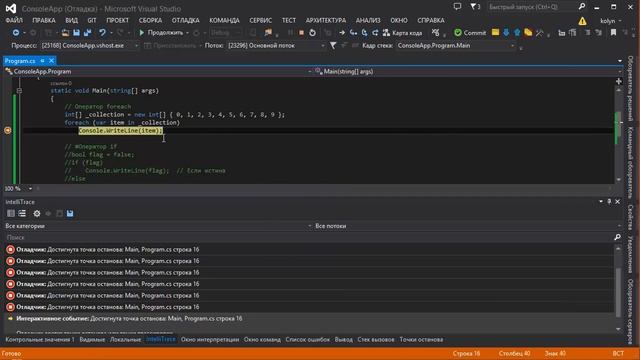Pin the Program.cs tab
640x360 pixels.
click(x=42, y=61)
